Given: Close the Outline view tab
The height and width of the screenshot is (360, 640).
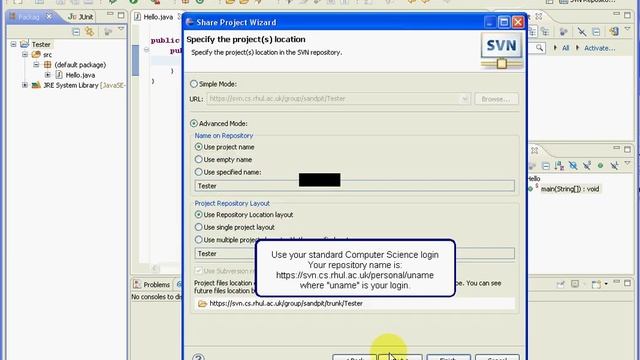Looking at the screenshot, I should [x=534, y=151].
